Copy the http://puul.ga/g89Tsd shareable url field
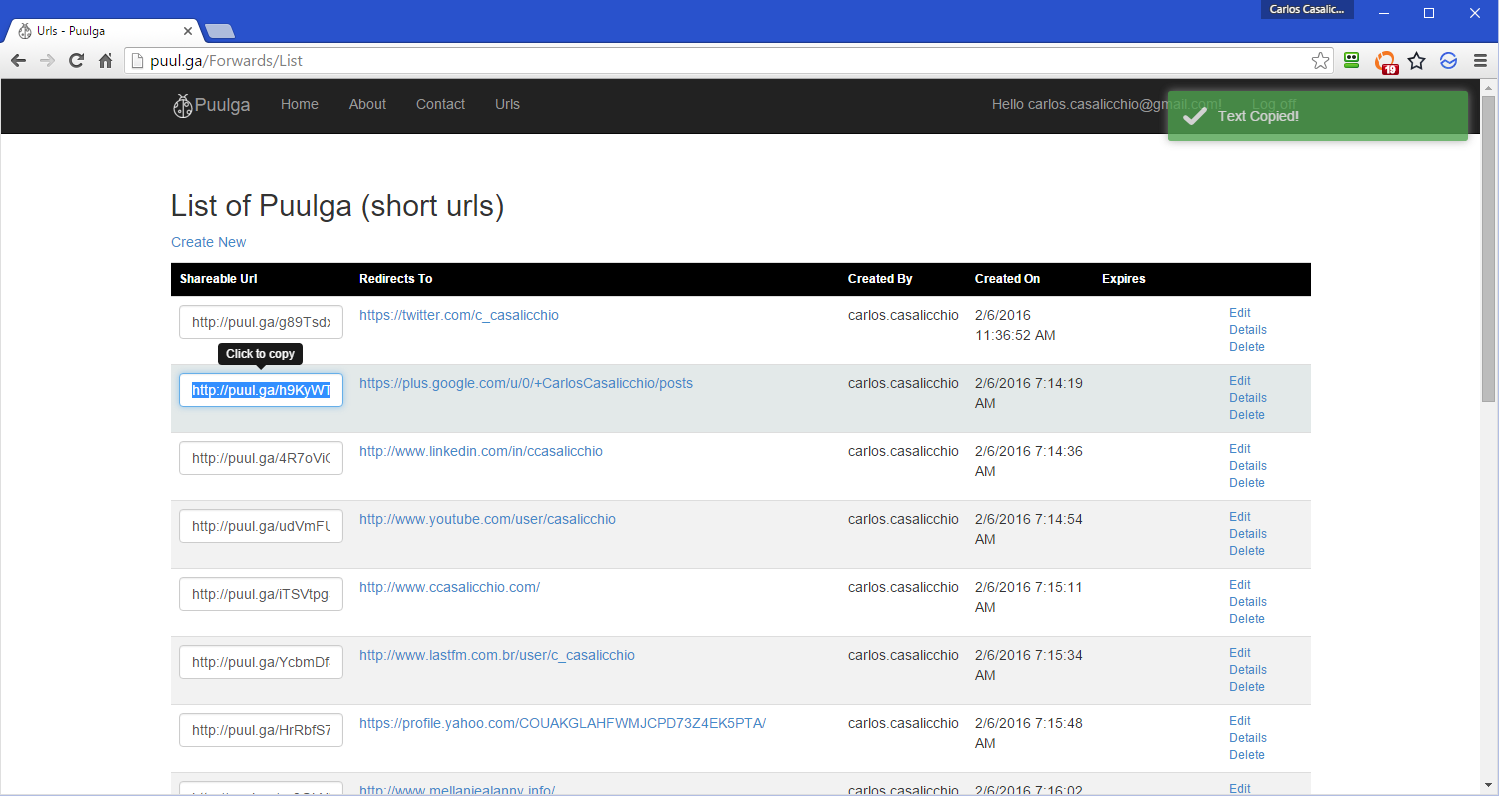The width and height of the screenshot is (1499, 796). tap(261, 322)
